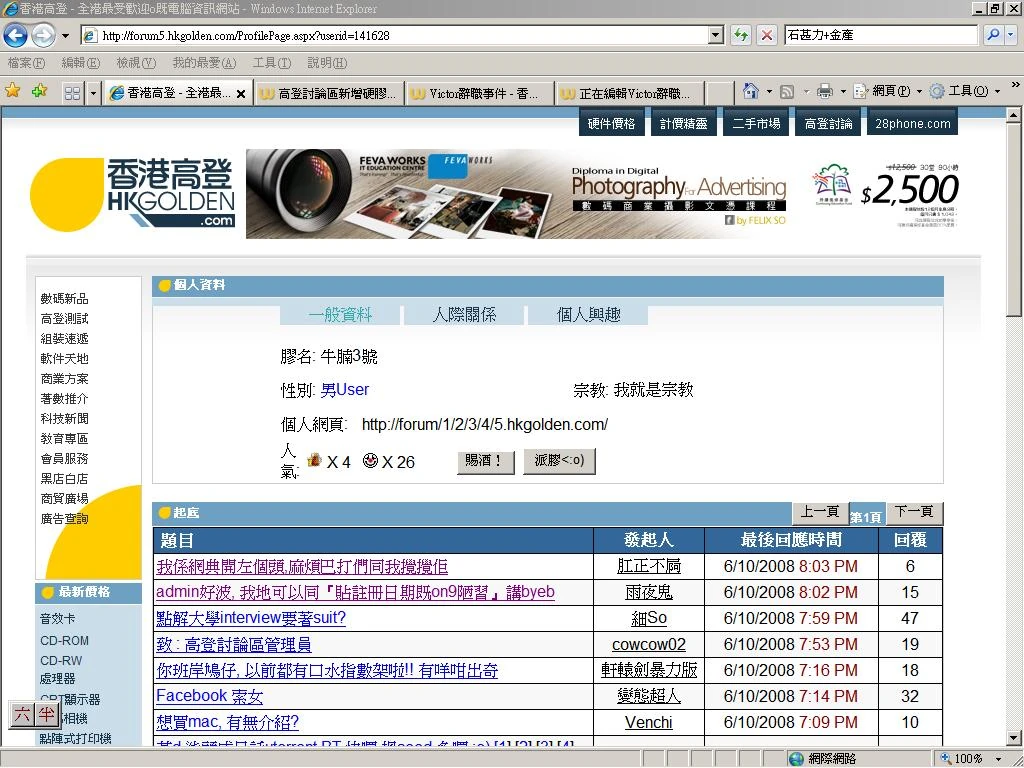Open the 說明(H) menu
This screenshot has width=1024, height=768.
coord(327,63)
